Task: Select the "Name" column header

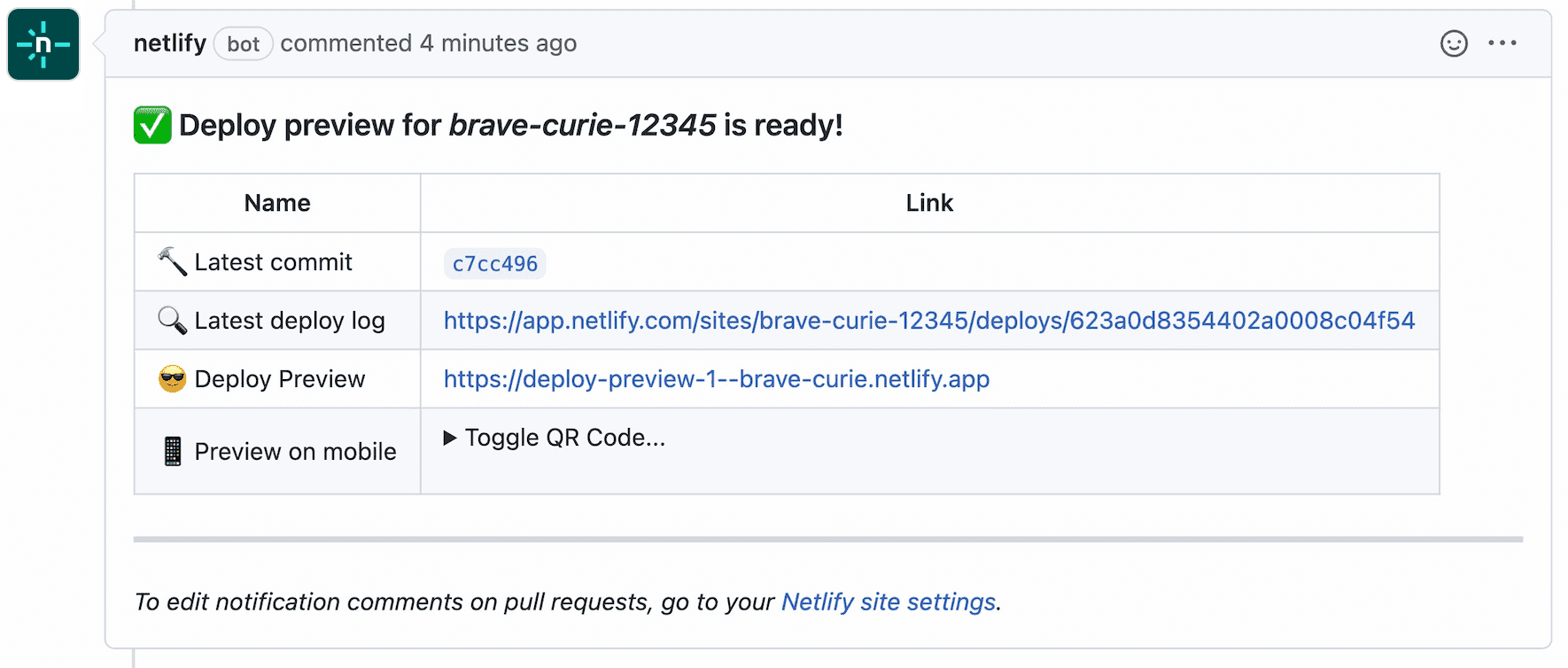Action: [x=277, y=203]
